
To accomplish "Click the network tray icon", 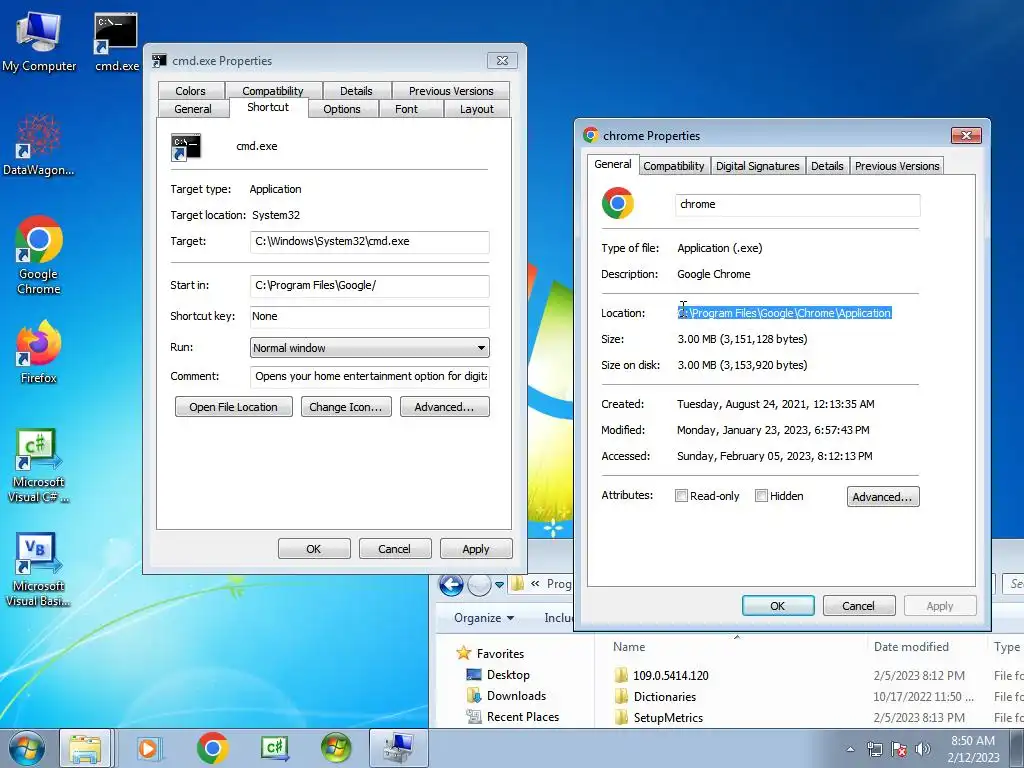I will (x=874, y=749).
